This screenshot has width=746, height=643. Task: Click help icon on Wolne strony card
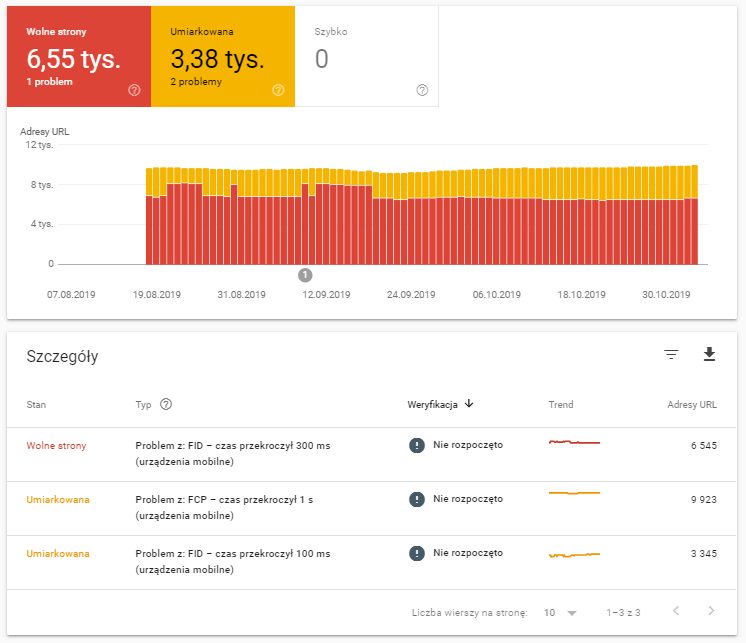135,90
